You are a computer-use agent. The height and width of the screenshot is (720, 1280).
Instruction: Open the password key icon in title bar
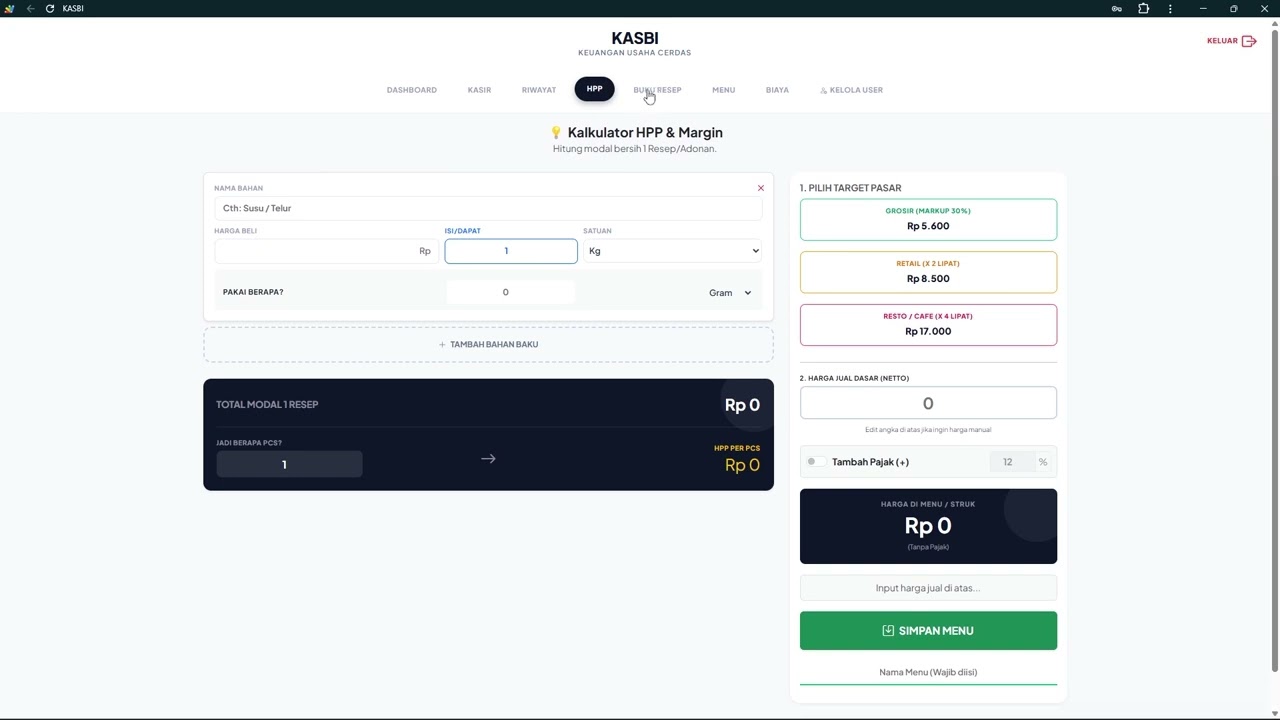(1117, 9)
